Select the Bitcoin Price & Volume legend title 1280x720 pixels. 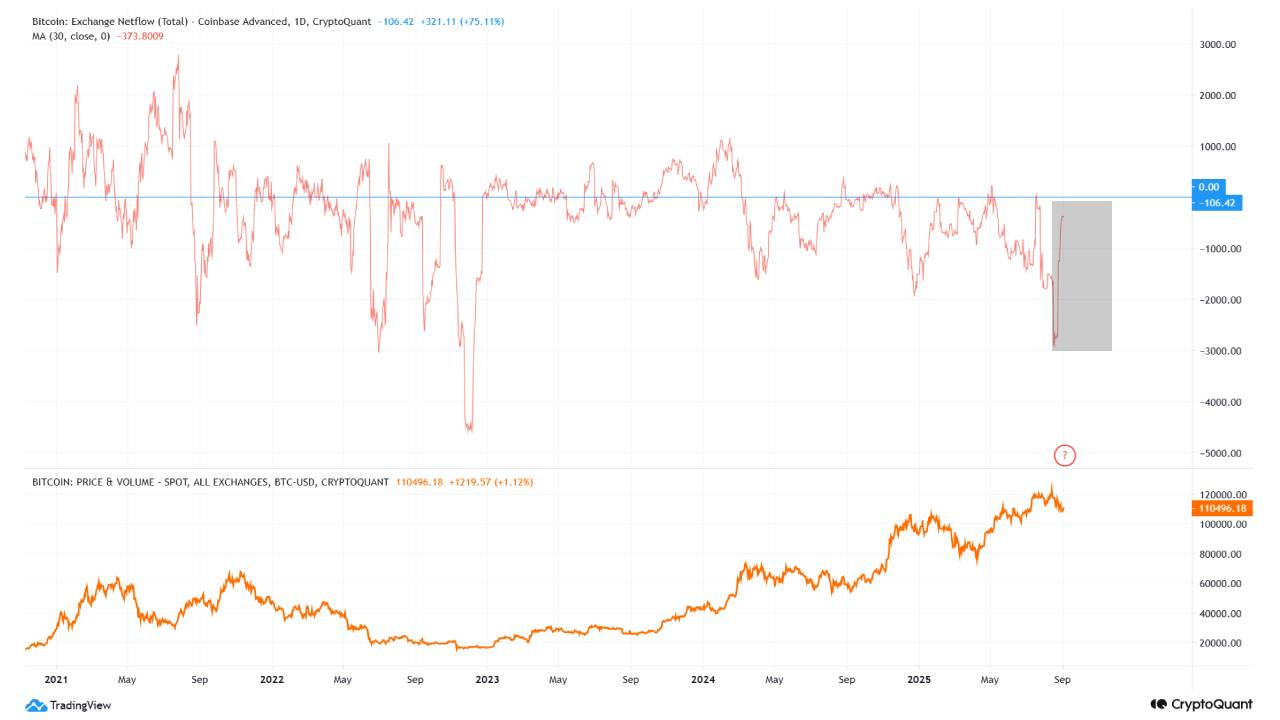point(210,482)
